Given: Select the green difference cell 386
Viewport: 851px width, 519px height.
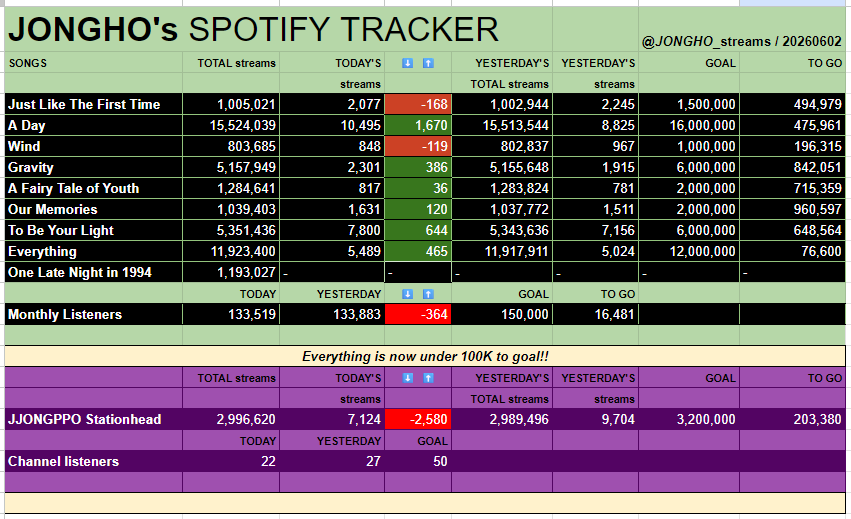Looking at the screenshot, I should [x=418, y=167].
